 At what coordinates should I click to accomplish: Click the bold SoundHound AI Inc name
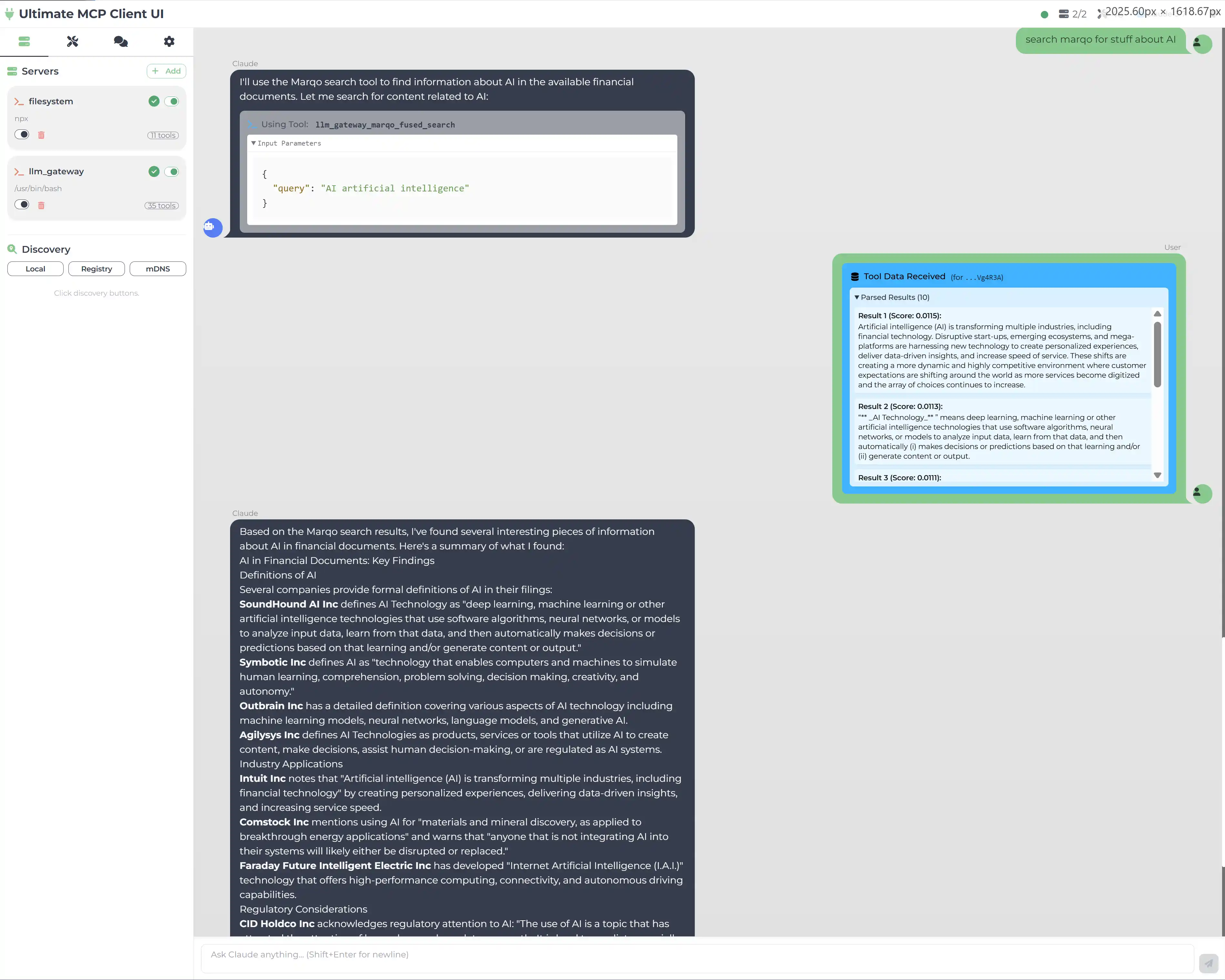pyautogui.click(x=289, y=604)
